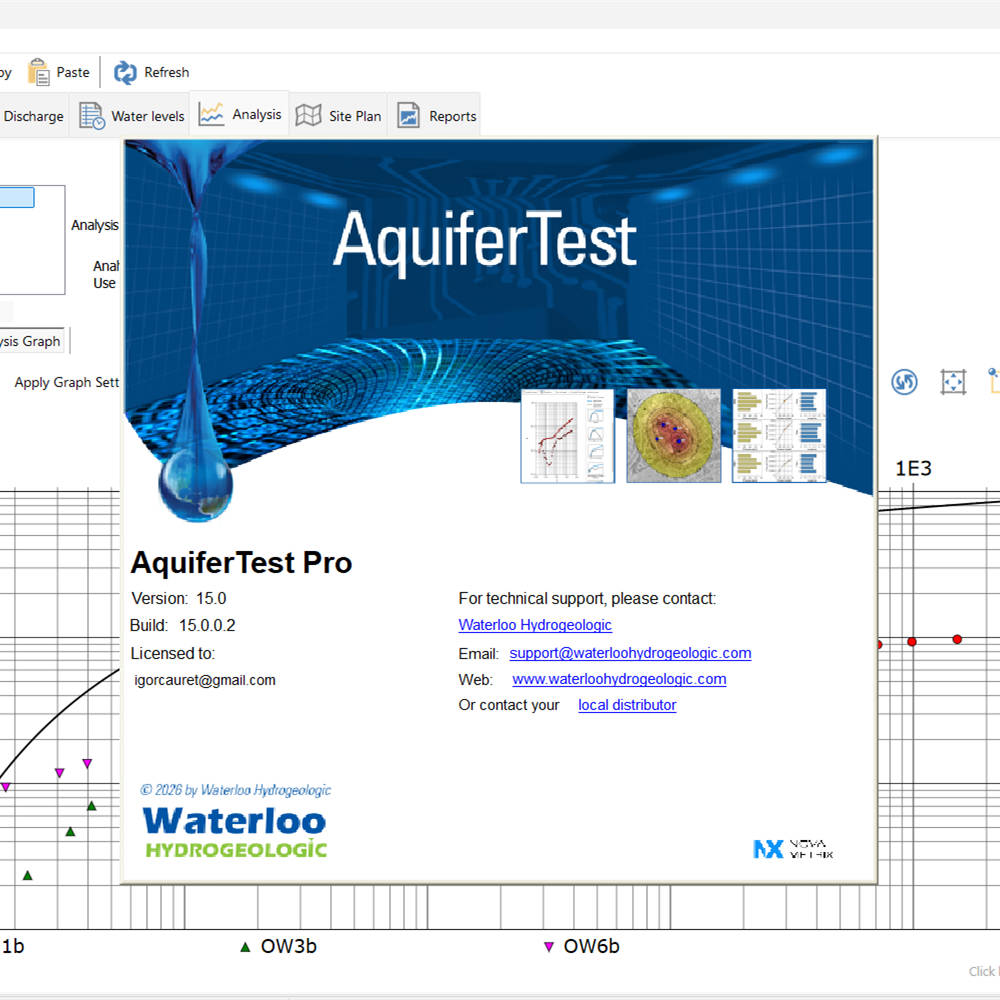This screenshot has width=1000, height=1000.
Task: Open Reports via its report-page icon
Action: [407, 115]
